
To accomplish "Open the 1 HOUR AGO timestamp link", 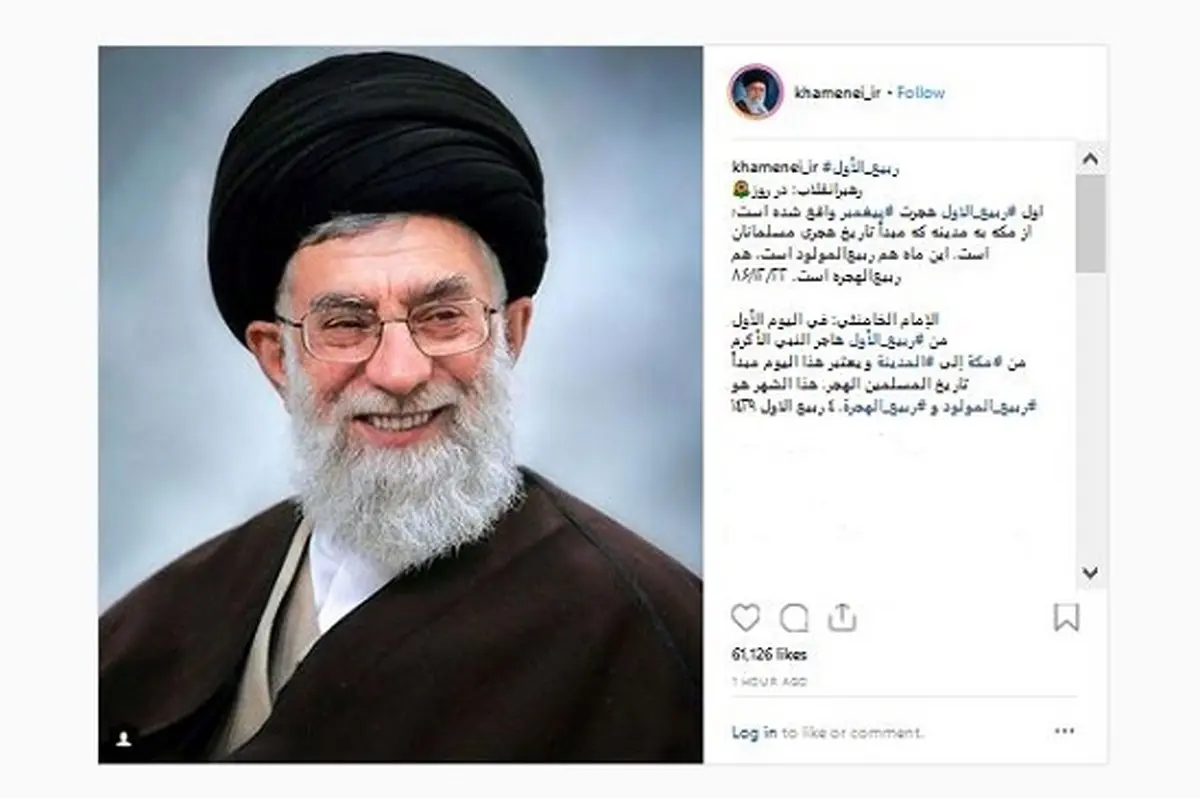I will click(x=769, y=682).
